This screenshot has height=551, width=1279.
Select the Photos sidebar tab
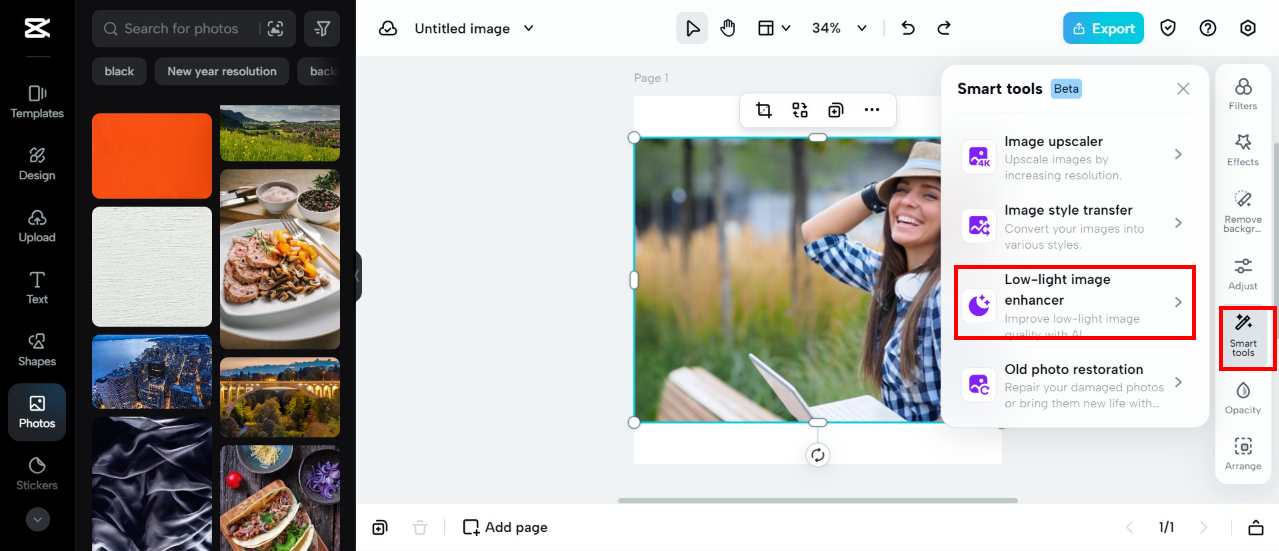coord(37,412)
